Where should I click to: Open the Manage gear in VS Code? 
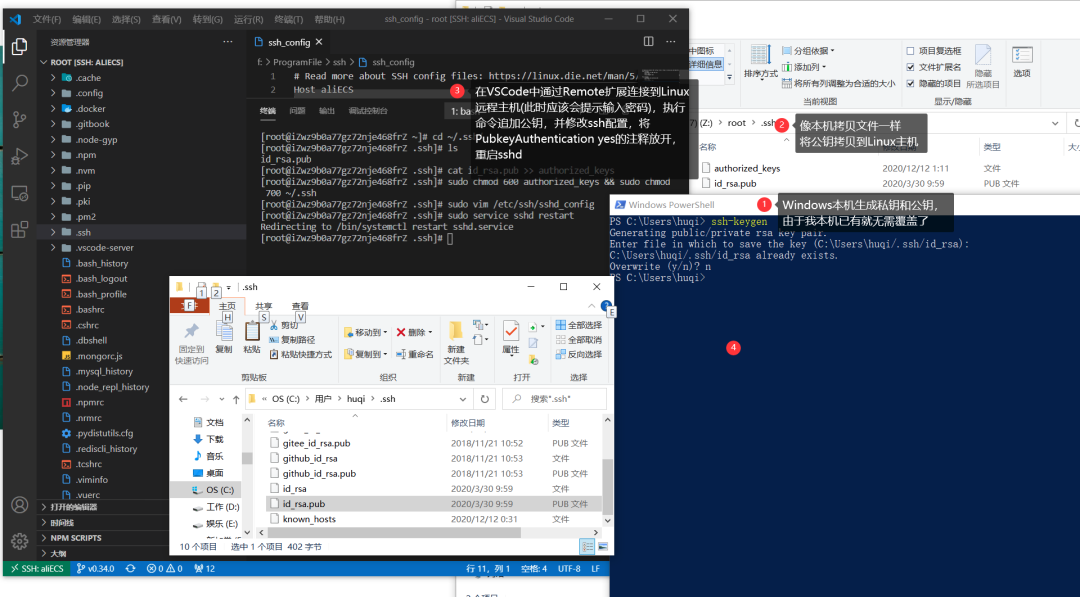click(x=19, y=541)
